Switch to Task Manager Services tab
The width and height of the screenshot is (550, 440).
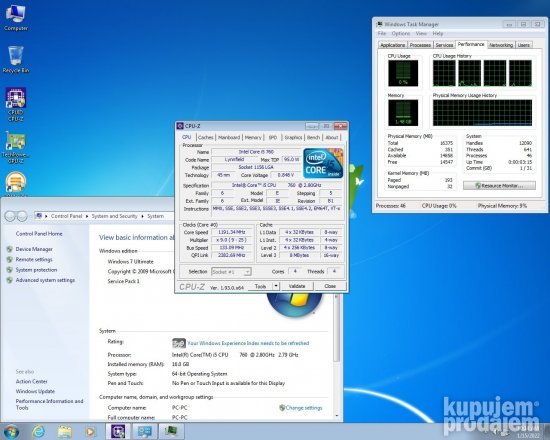click(x=444, y=45)
